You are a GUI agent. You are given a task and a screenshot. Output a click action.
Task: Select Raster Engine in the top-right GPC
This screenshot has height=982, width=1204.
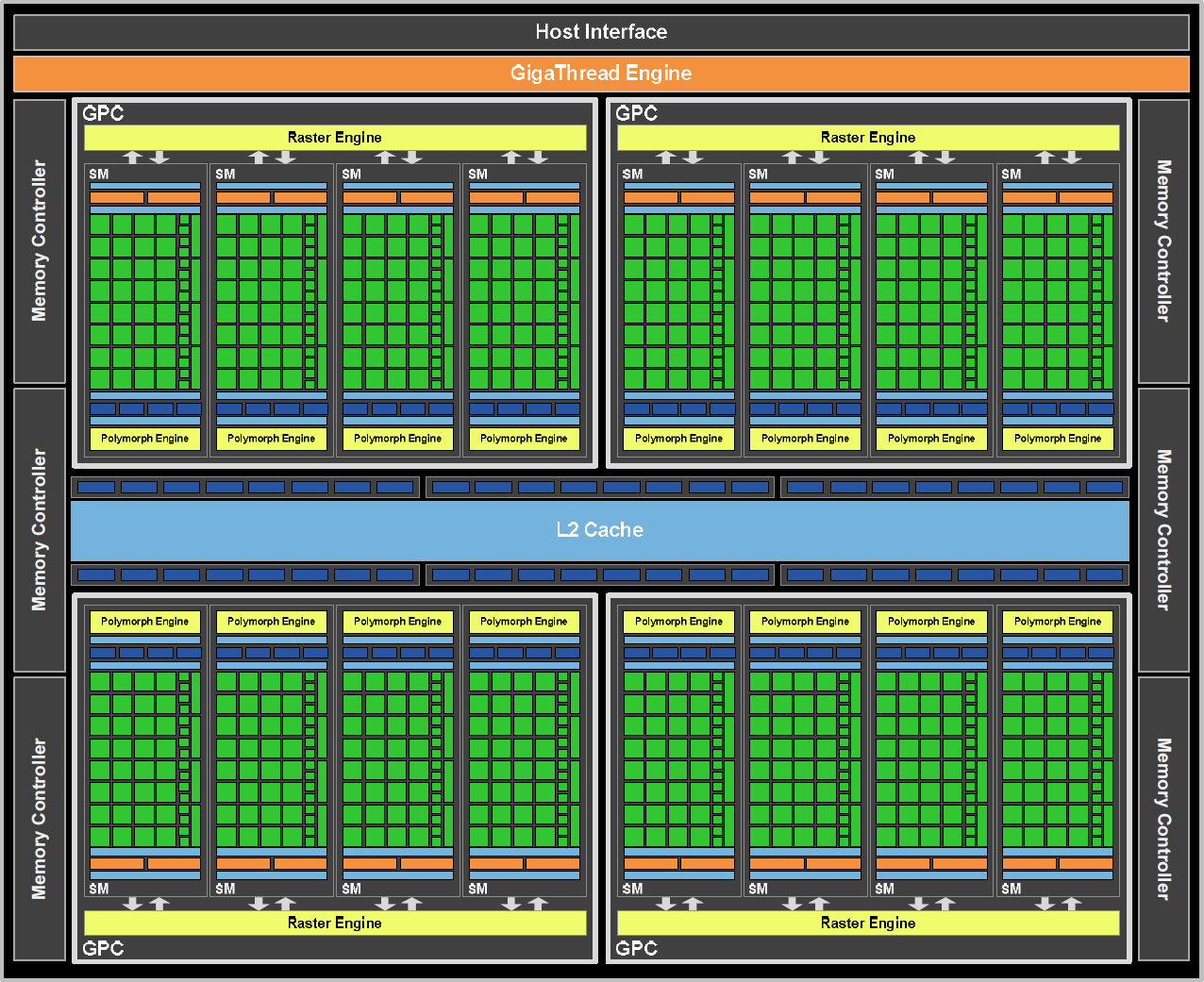tap(868, 138)
